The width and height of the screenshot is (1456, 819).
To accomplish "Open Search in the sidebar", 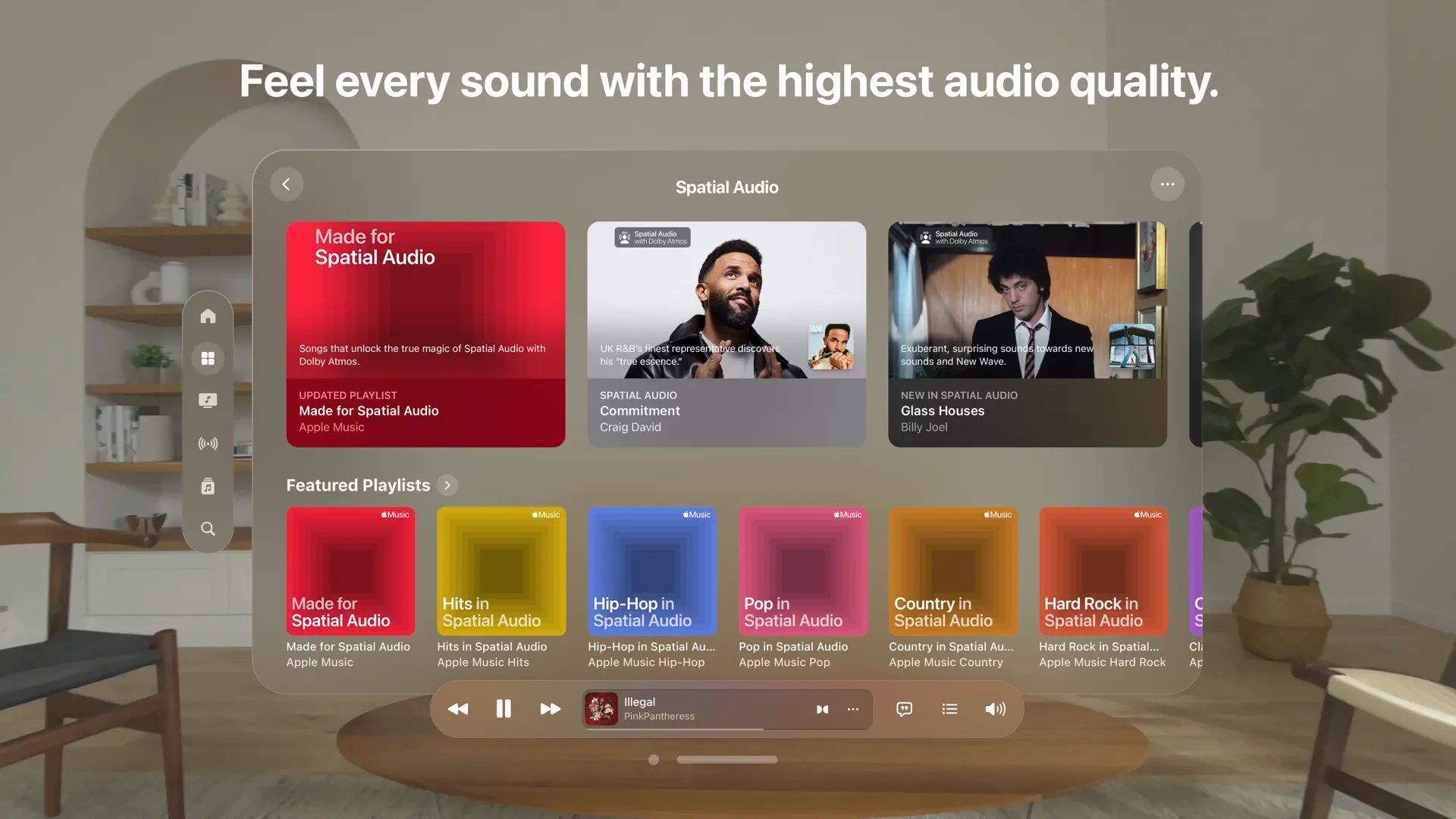I will click(208, 529).
